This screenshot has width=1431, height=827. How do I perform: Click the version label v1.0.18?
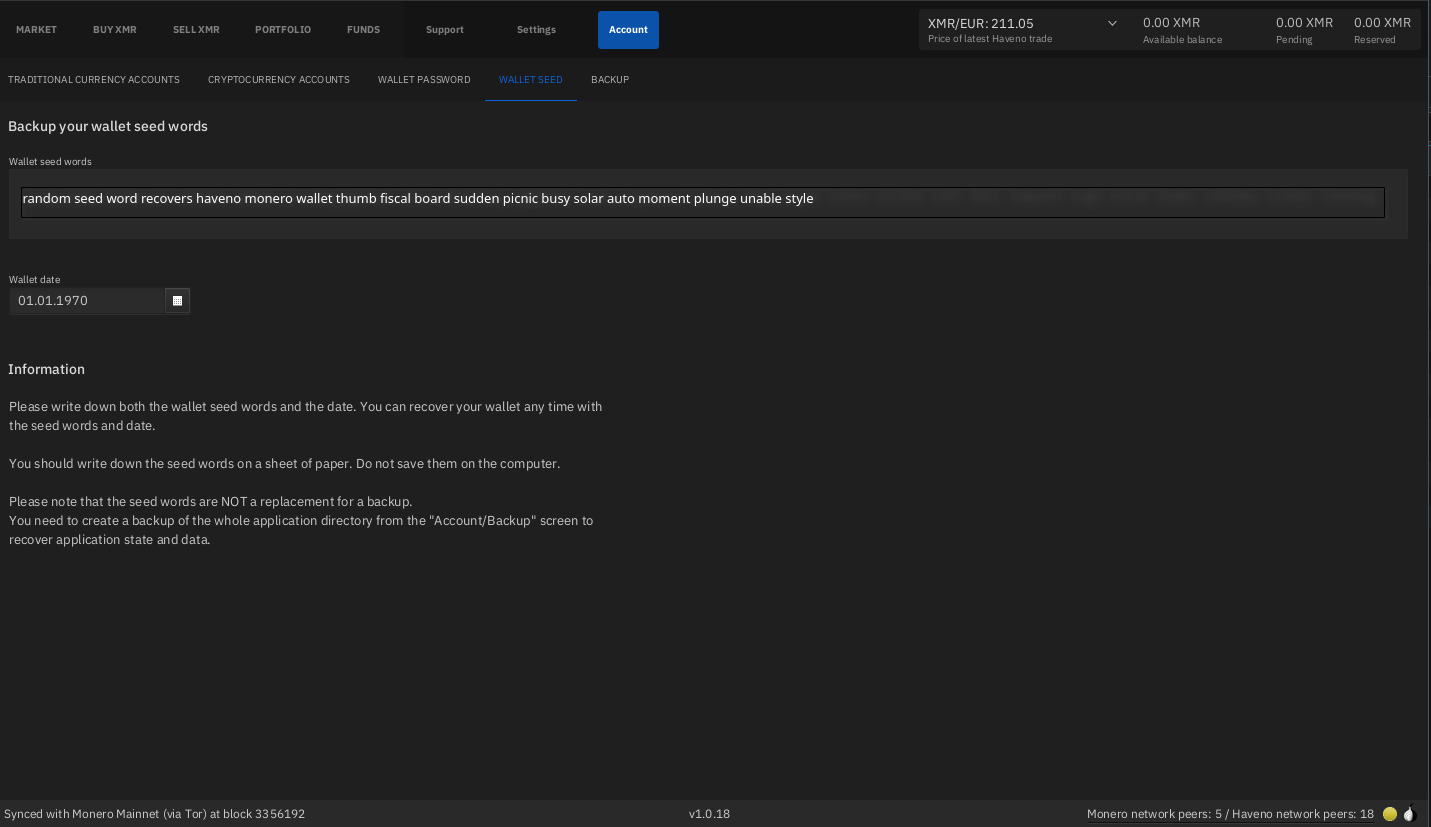(710, 814)
